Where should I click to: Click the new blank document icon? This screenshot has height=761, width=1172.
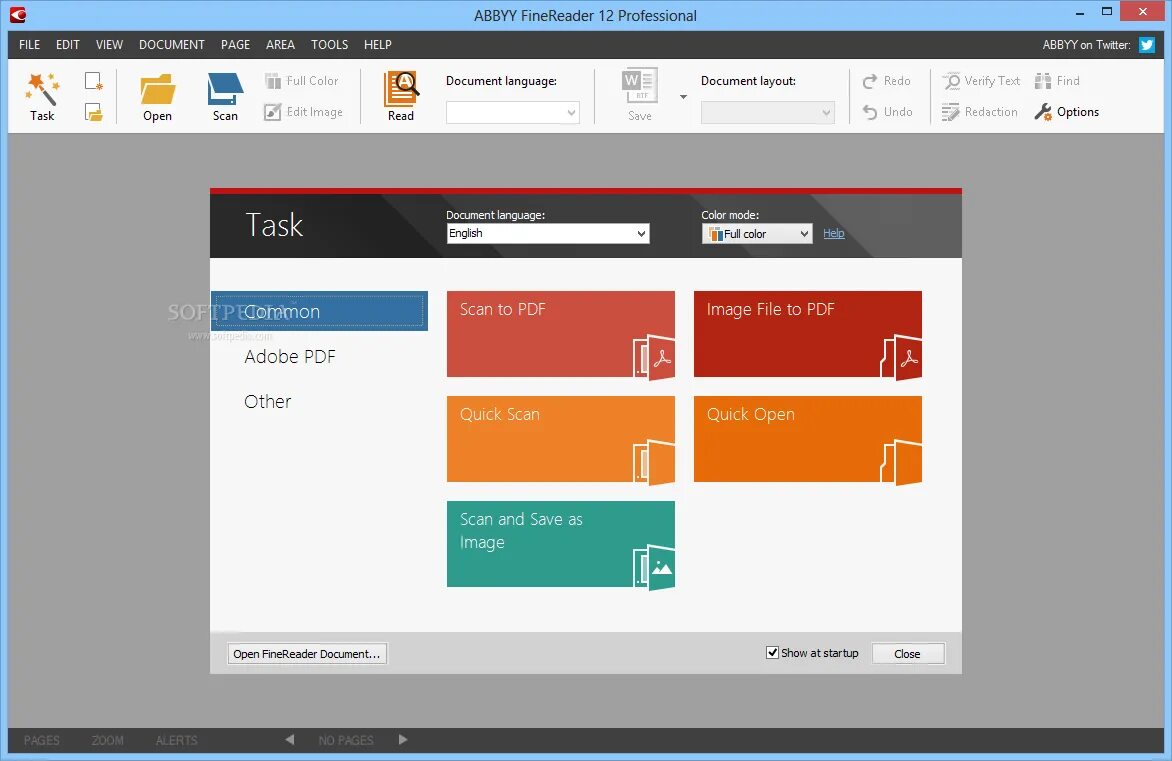[x=93, y=81]
